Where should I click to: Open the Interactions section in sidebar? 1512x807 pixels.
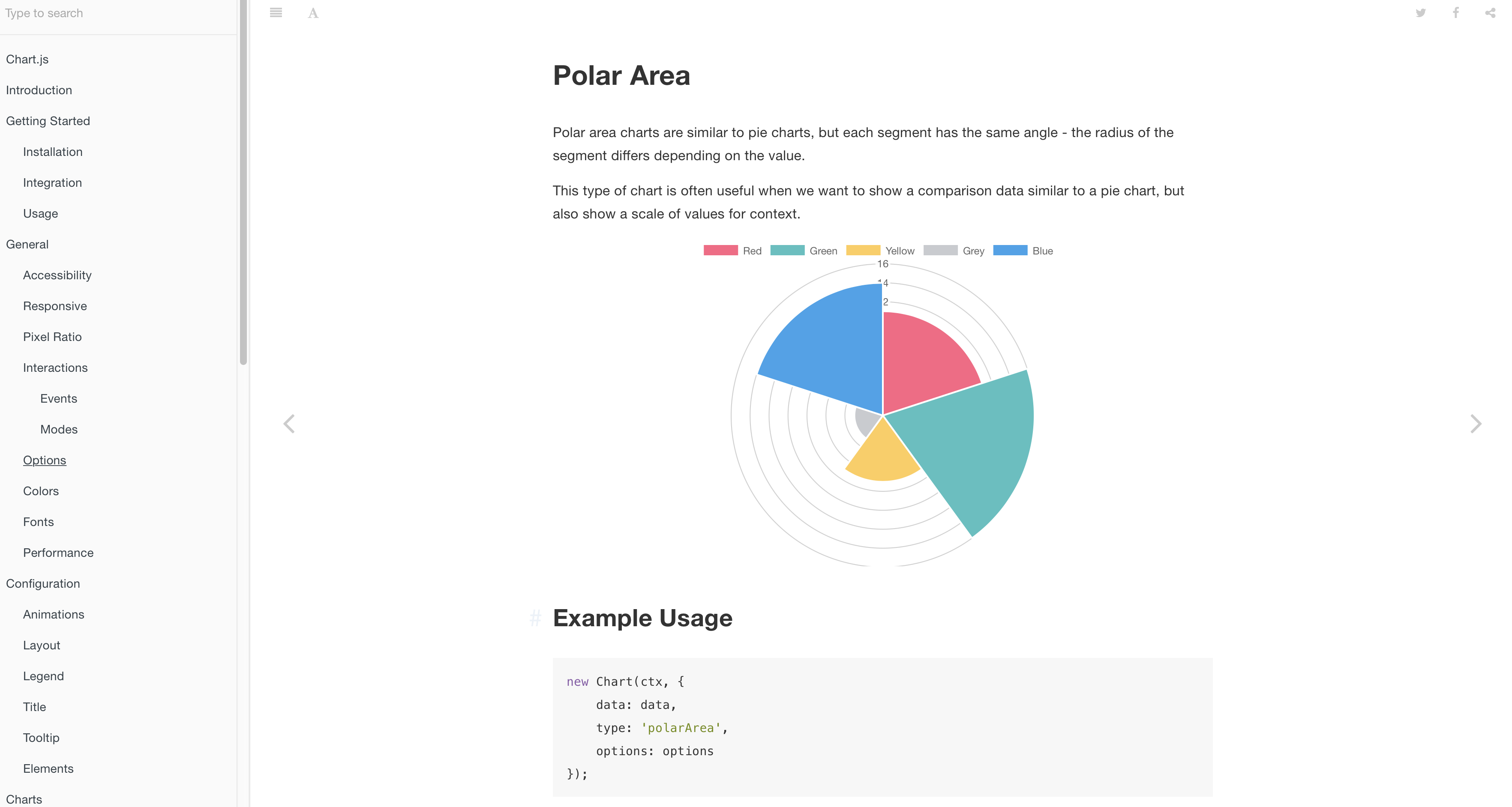click(x=55, y=368)
